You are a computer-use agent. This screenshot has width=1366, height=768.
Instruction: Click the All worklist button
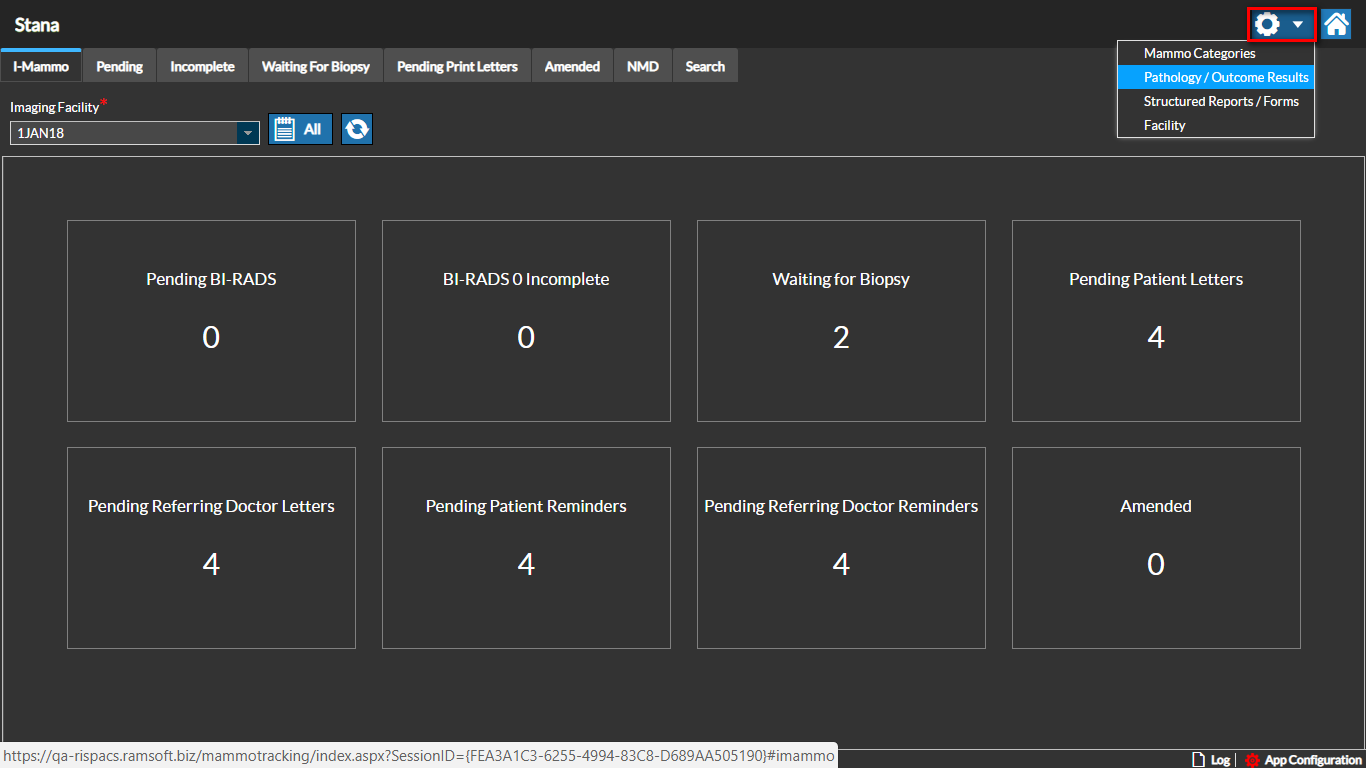[300, 129]
